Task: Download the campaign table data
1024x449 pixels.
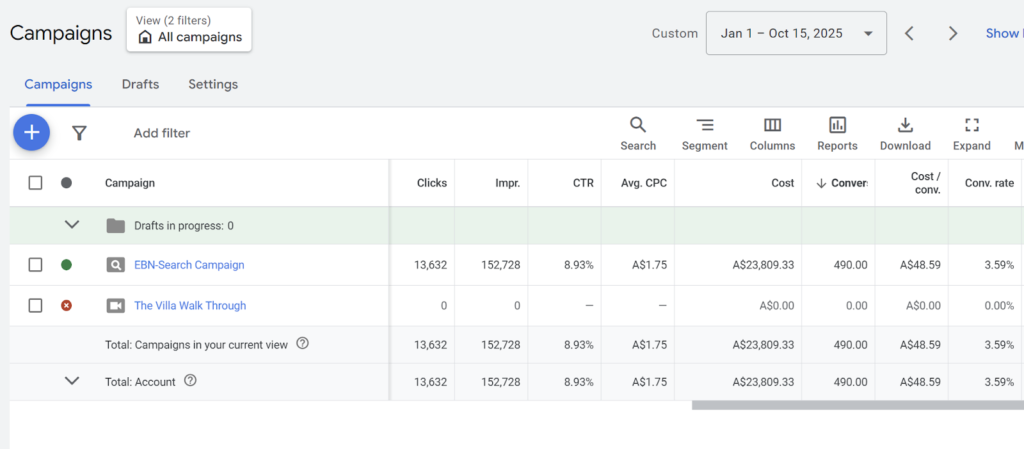Action: pyautogui.click(x=905, y=134)
